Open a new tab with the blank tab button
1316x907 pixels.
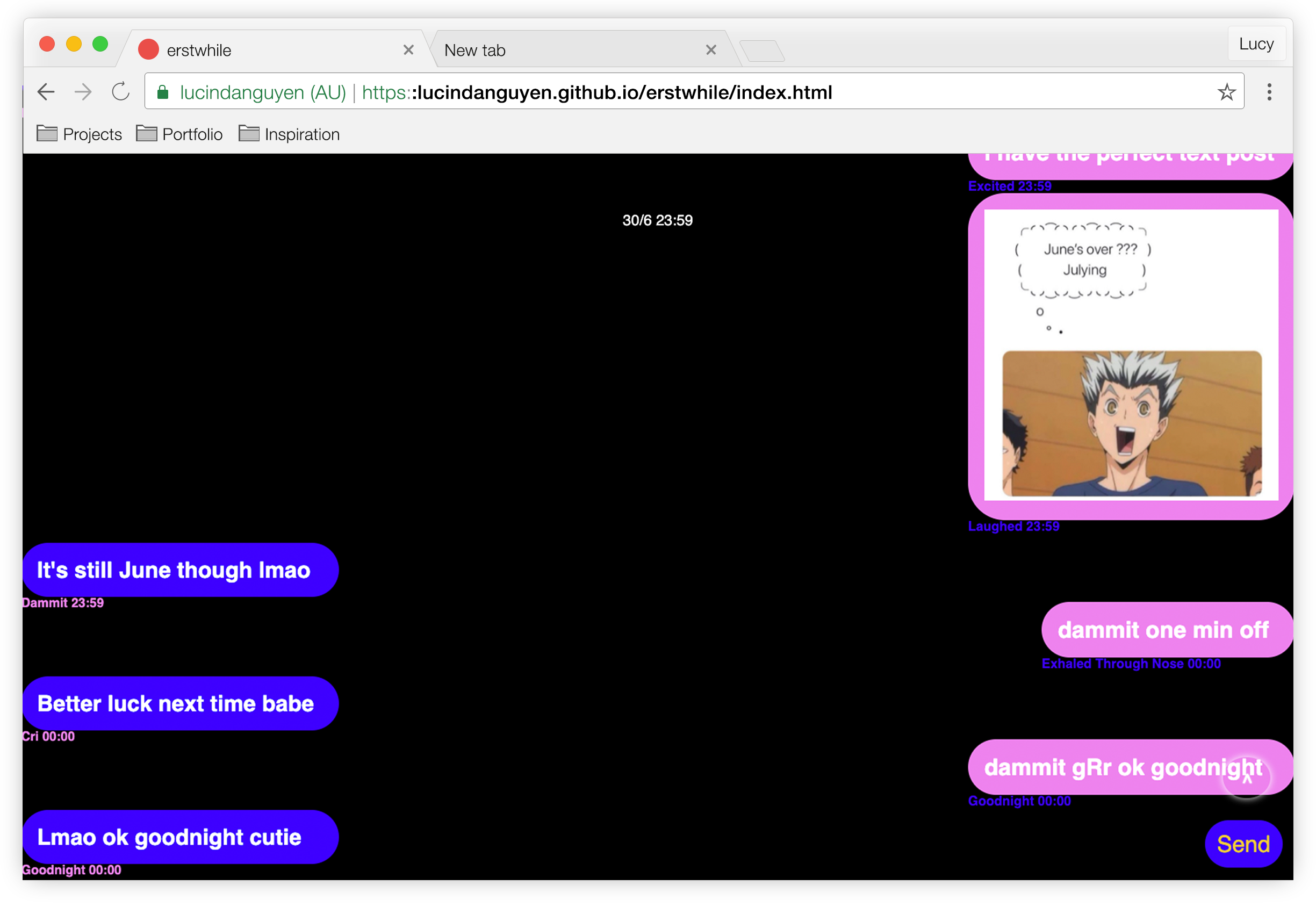761,51
